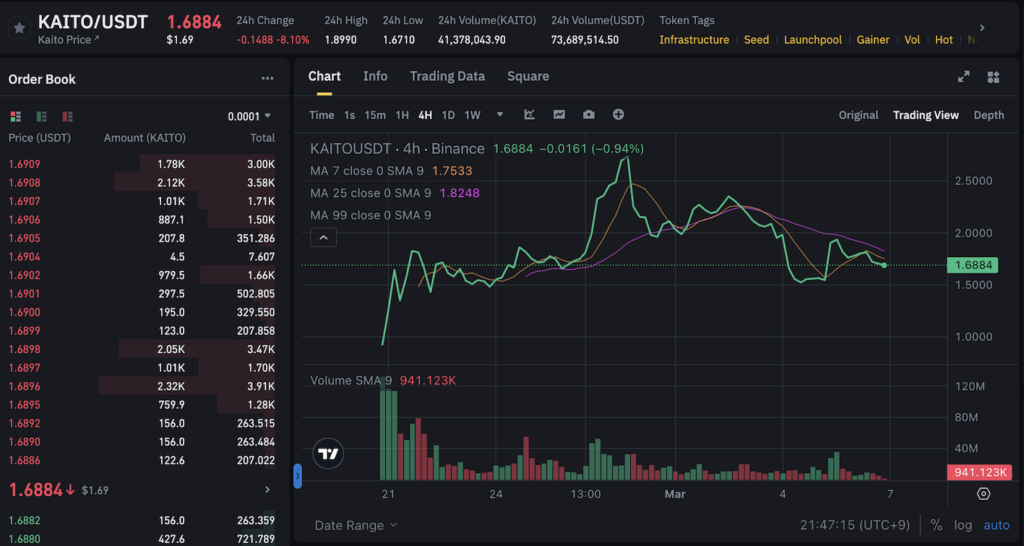Collapse the chart indicator legend
Screen dimensions: 1024x546
pyautogui.click(x=323, y=237)
